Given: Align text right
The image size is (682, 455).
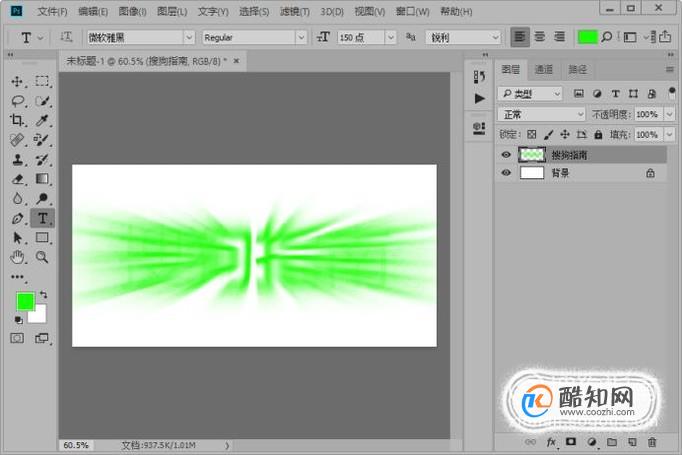Looking at the screenshot, I should (559, 37).
